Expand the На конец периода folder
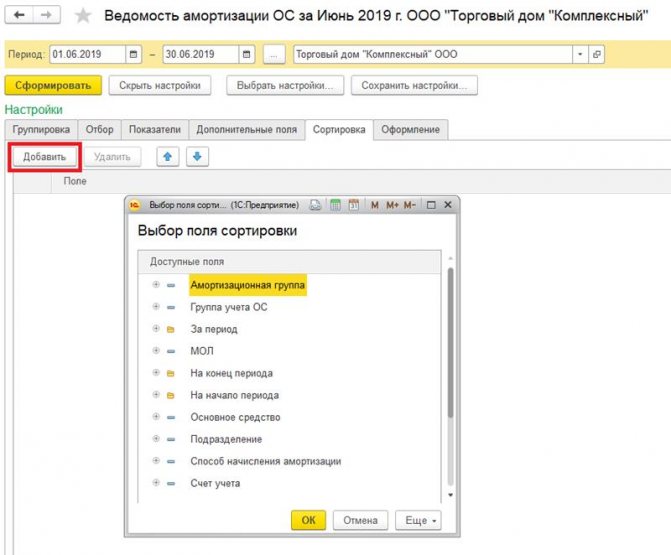Screen dimensions: 671x555 (x=156, y=373)
